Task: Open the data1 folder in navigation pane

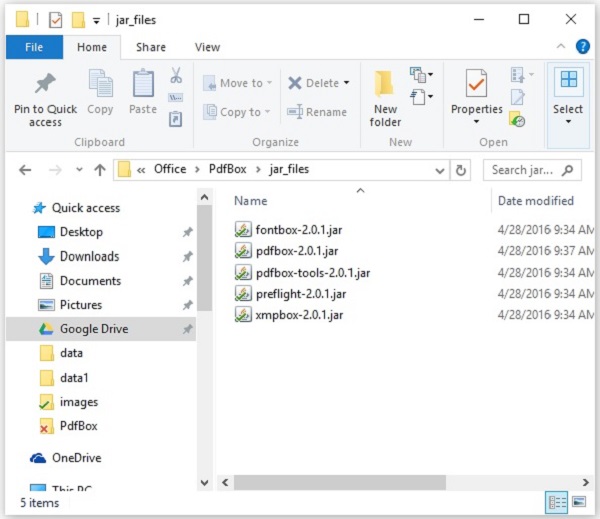Action: pyautogui.click(x=74, y=378)
